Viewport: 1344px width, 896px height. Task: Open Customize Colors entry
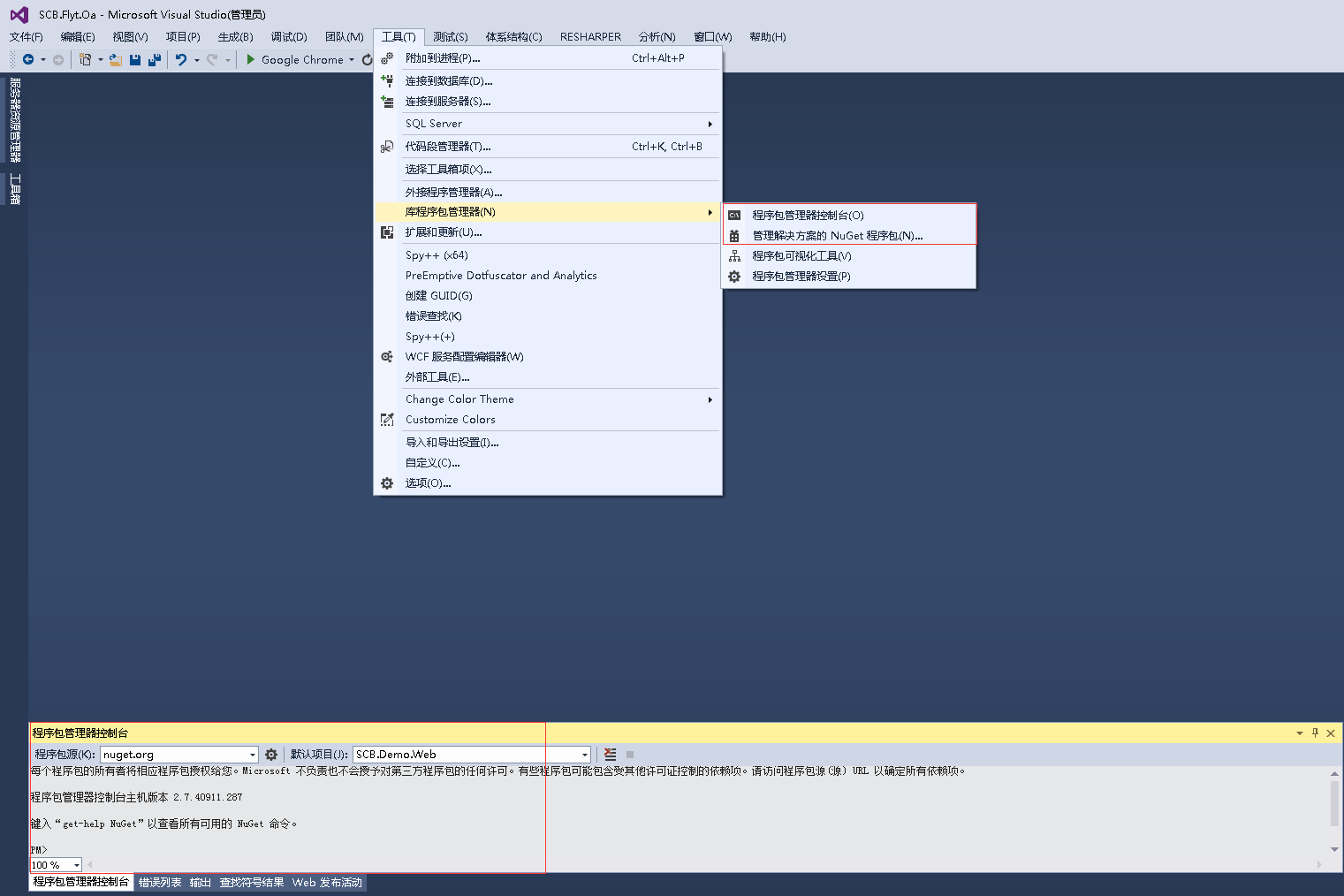pos(548,420)
